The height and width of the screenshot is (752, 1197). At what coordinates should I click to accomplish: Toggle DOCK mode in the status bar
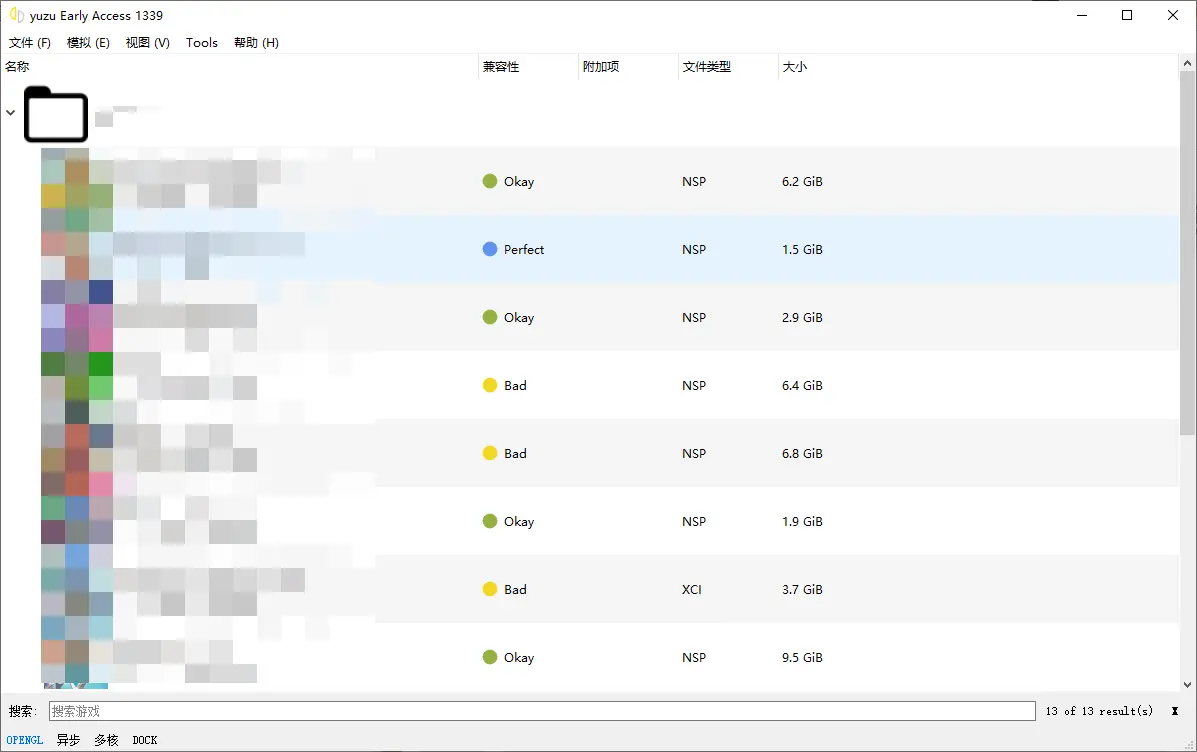point(144,740)
